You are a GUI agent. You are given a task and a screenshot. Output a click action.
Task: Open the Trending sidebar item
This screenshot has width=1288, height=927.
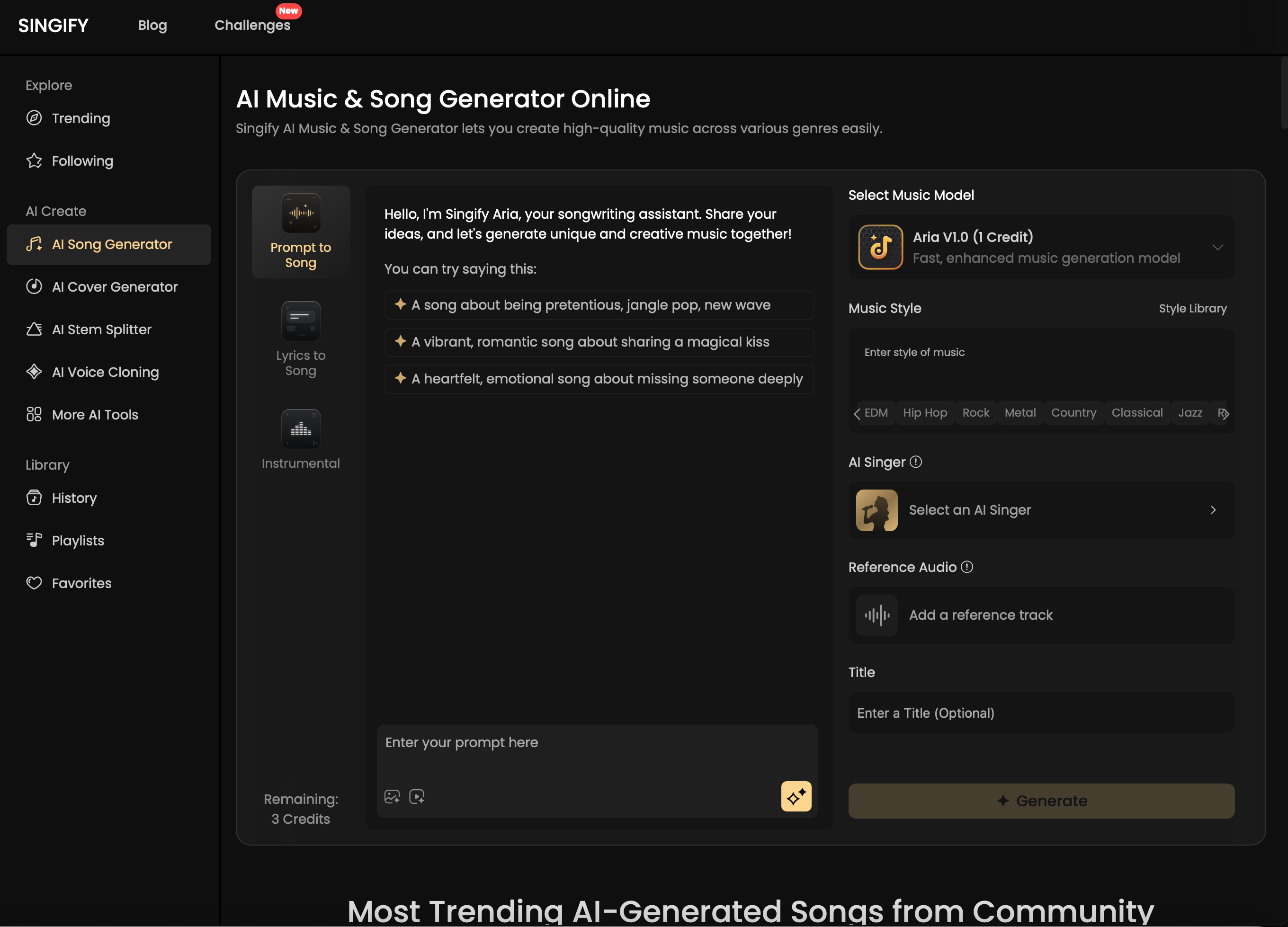[x=108, y=118]
